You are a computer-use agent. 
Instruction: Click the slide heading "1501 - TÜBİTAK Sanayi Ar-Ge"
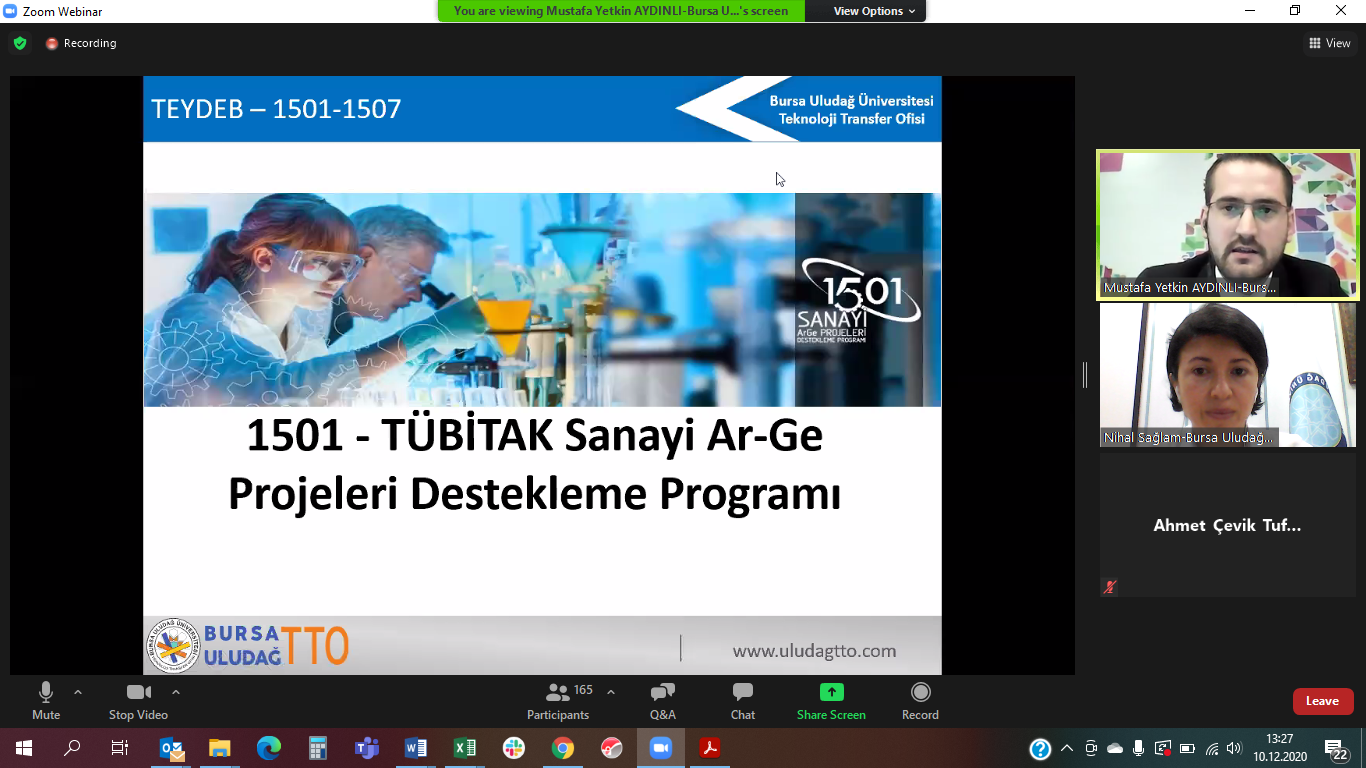[535, 436]
